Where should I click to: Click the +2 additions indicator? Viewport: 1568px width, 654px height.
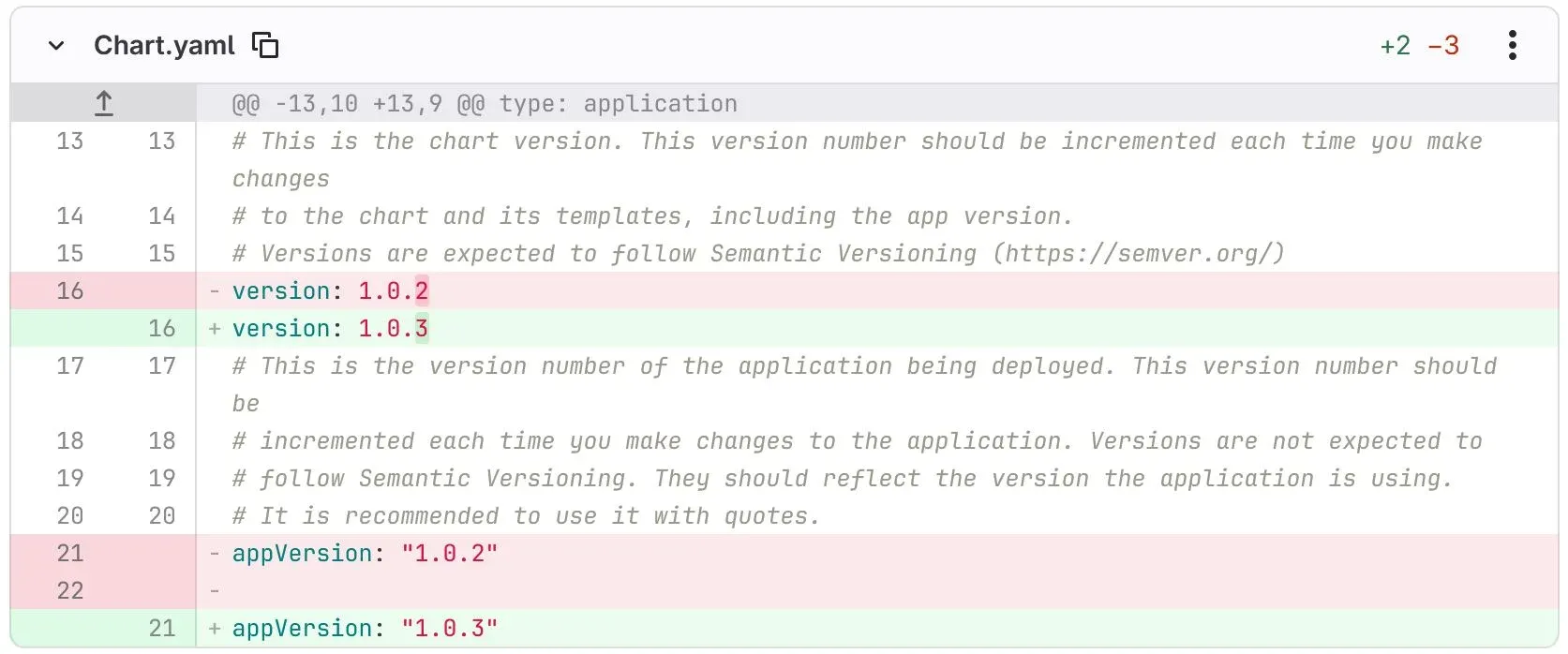(x=1396, y=44)
